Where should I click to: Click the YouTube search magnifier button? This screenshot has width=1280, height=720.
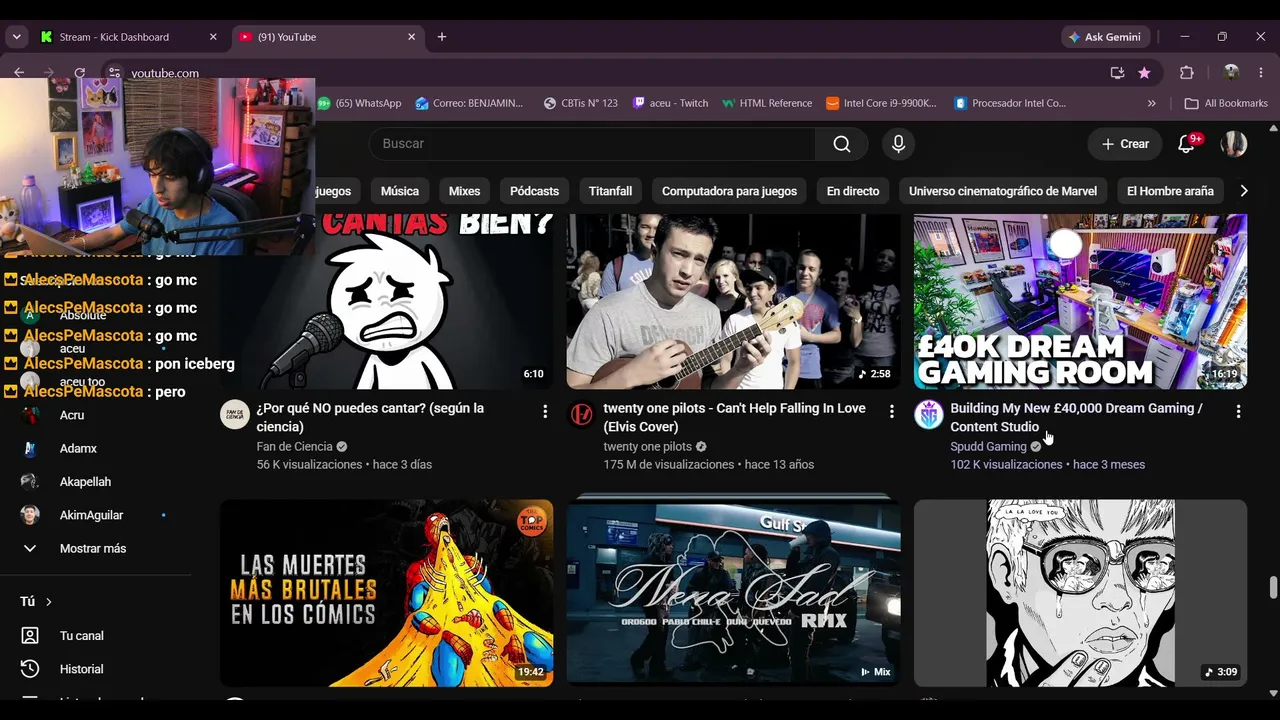[842, 144]
